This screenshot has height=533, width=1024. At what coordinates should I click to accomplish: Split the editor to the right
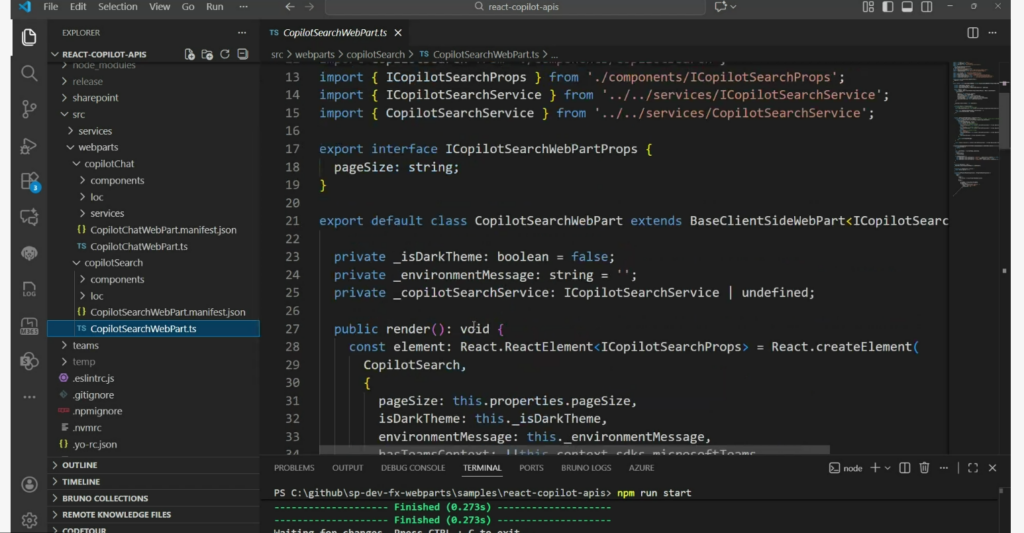pos(972,33)
